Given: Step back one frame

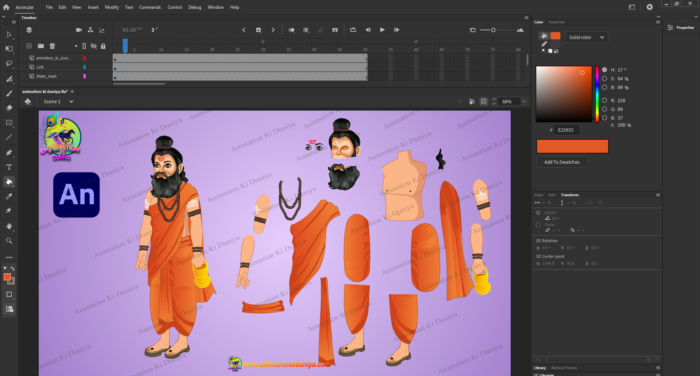Looking at the screenshot, I should pos(368,30).
